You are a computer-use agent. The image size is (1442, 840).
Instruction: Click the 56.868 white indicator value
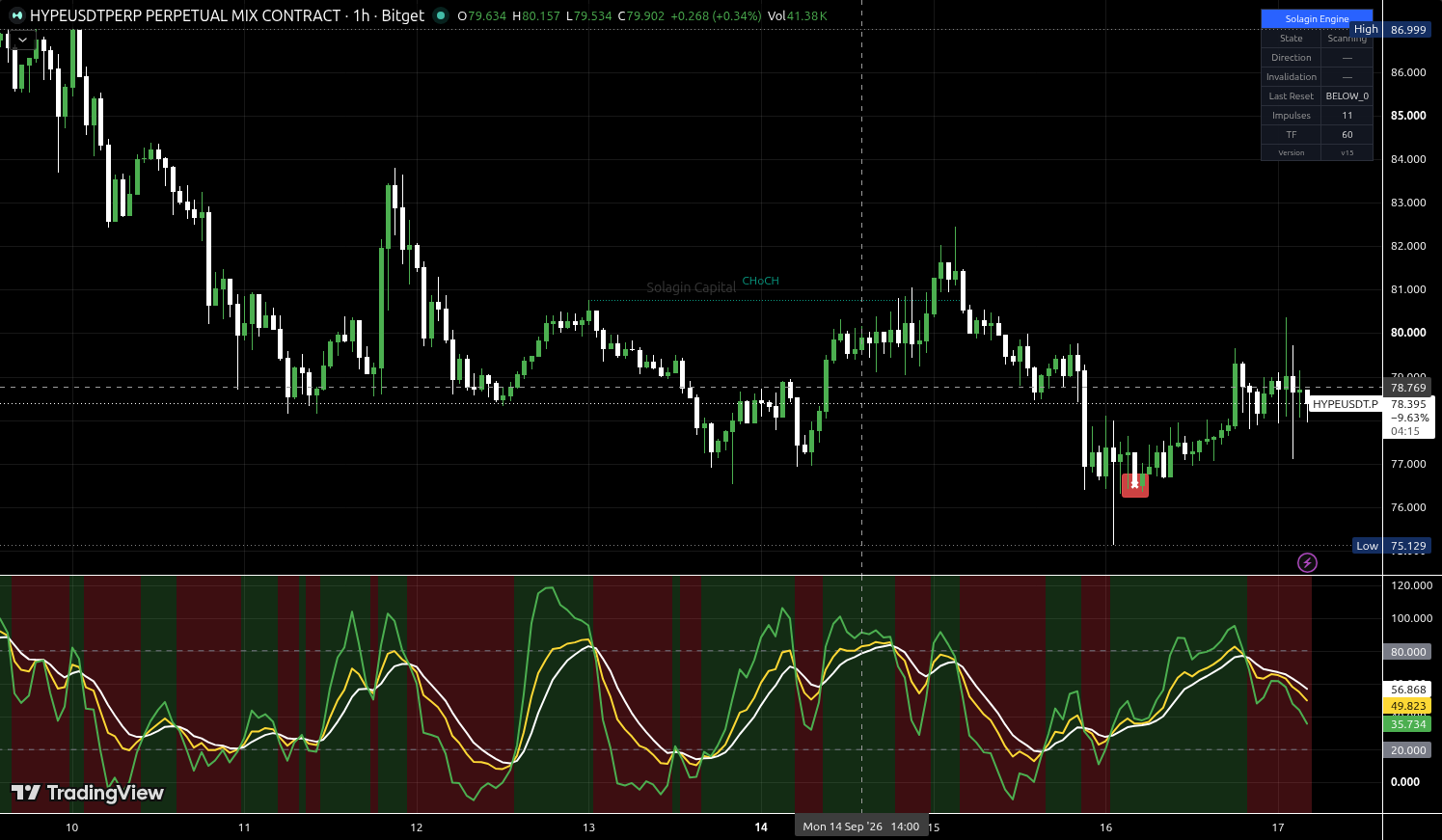click(1408, 690)
